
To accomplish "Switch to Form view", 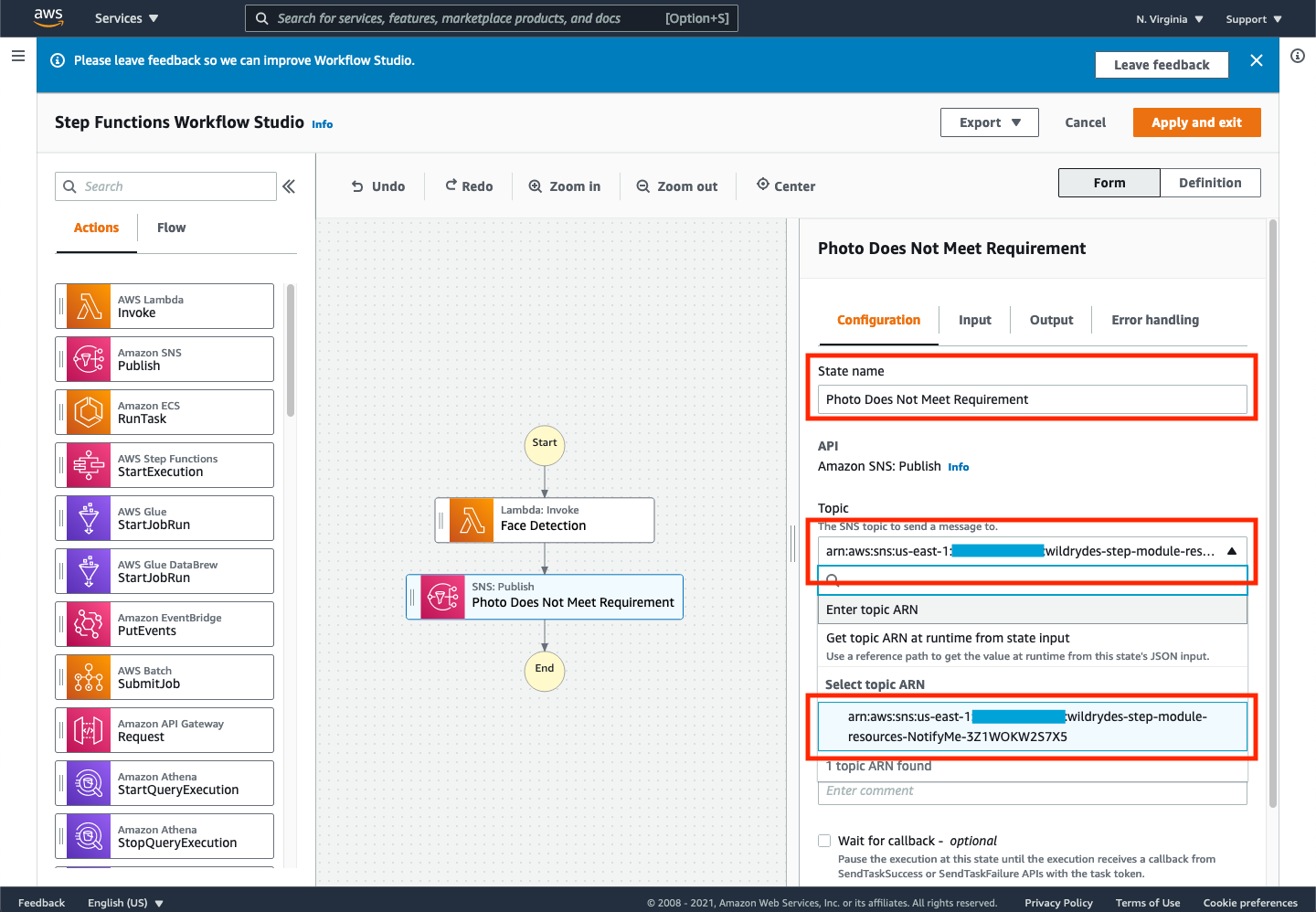I will point(1109,183).
